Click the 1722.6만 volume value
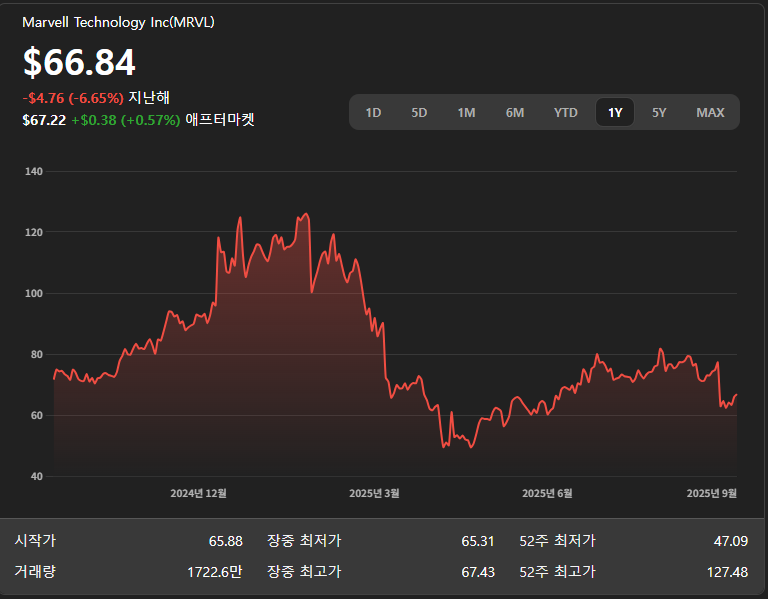Viewport: 768px width, 599px height. tap(215, 572)
